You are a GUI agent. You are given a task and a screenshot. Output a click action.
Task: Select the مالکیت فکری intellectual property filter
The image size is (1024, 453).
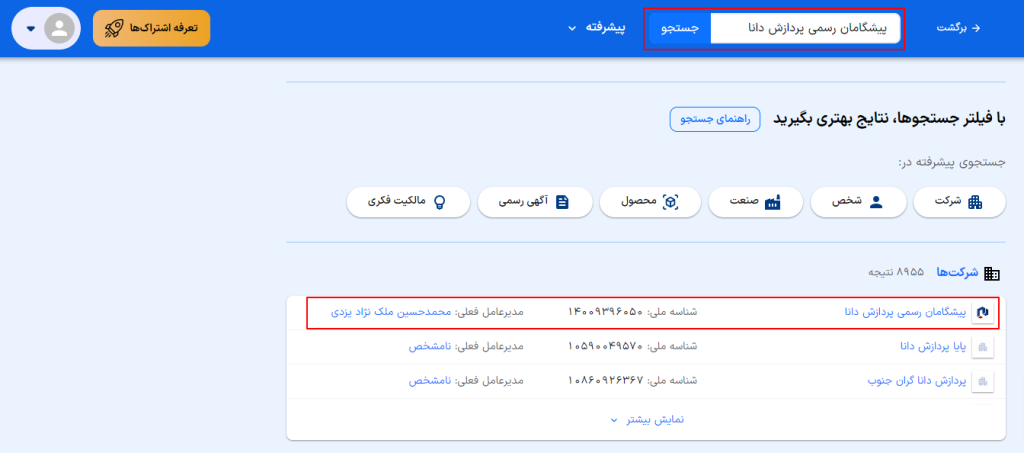click(x=408, y=202)
